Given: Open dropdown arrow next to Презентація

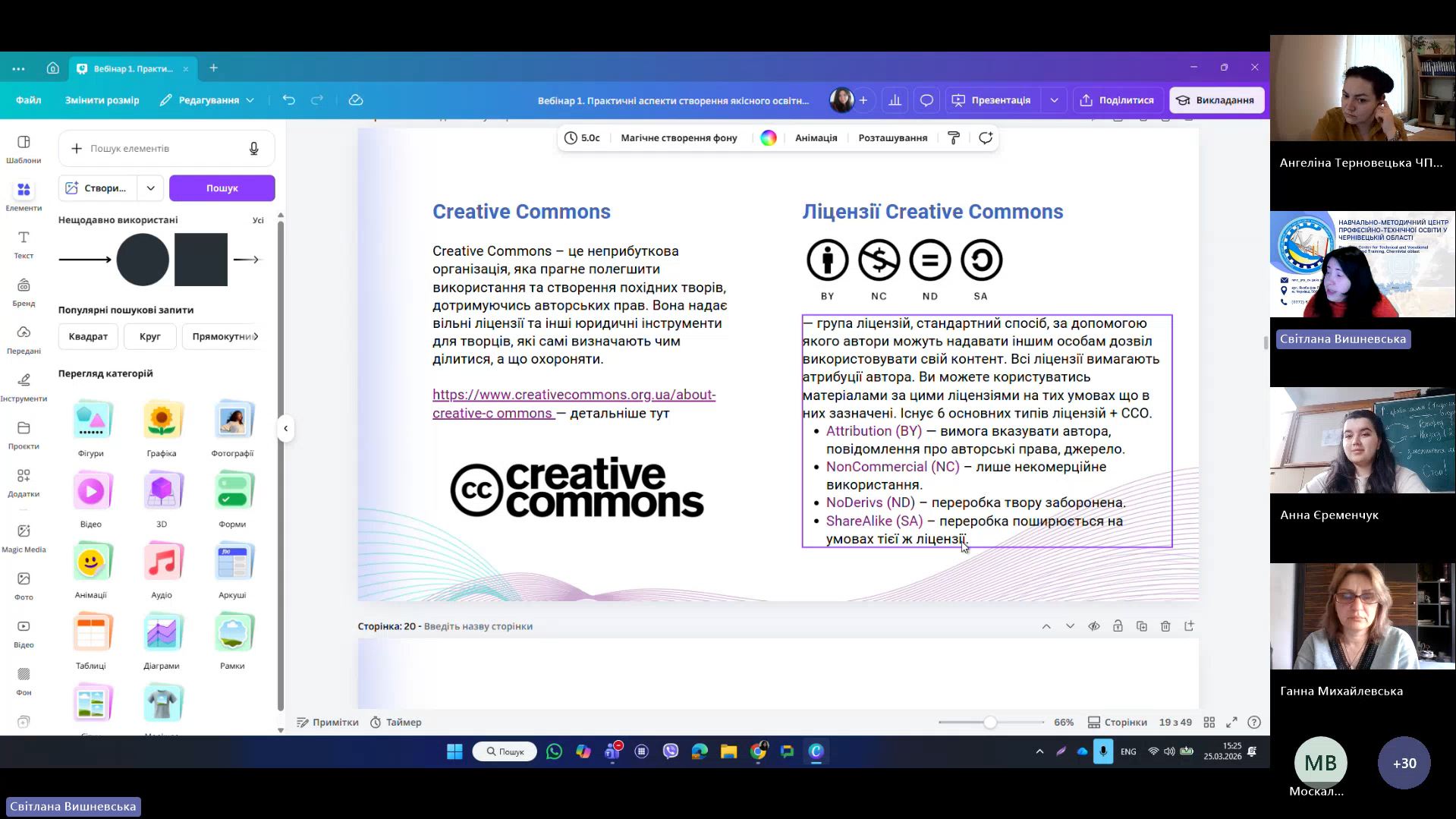Looking at the screenshot, I should (1054, 100).
